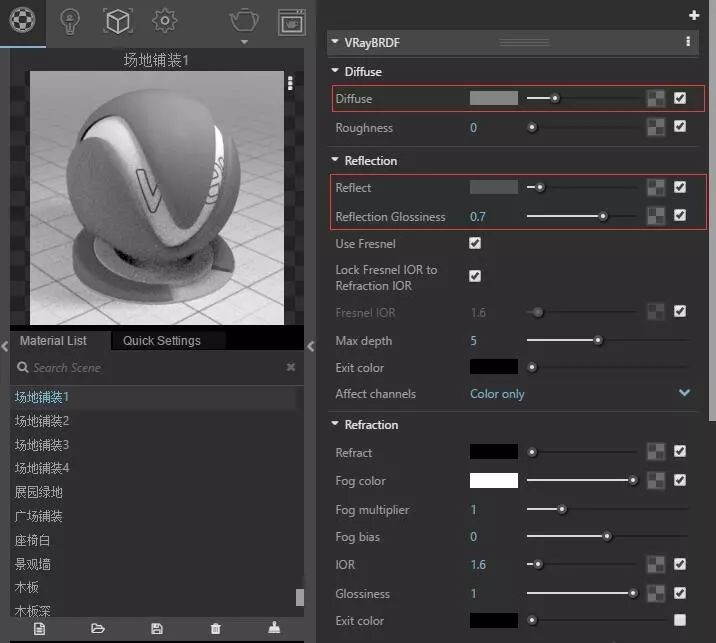
Task: Enable the refraction Exit color checkbox
Action: 680,620
